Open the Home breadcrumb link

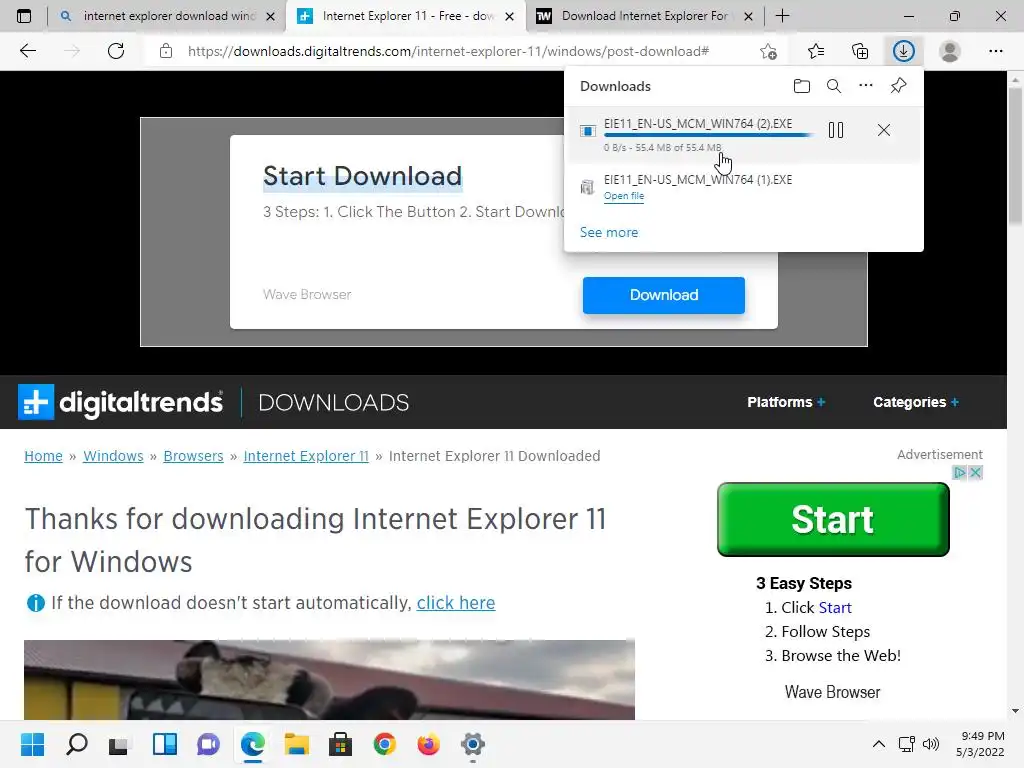(x=43, y=456)
